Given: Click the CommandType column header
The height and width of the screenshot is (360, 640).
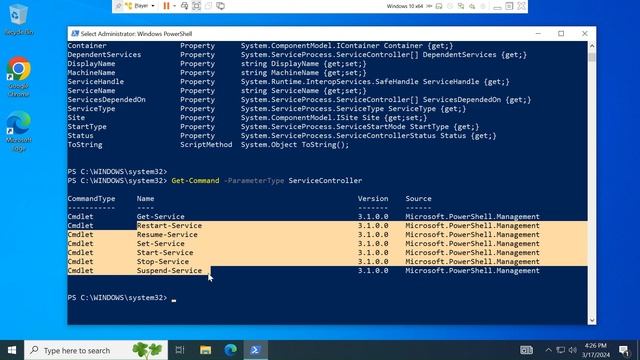Looking at the screenshot, I should tap(91, 198).
